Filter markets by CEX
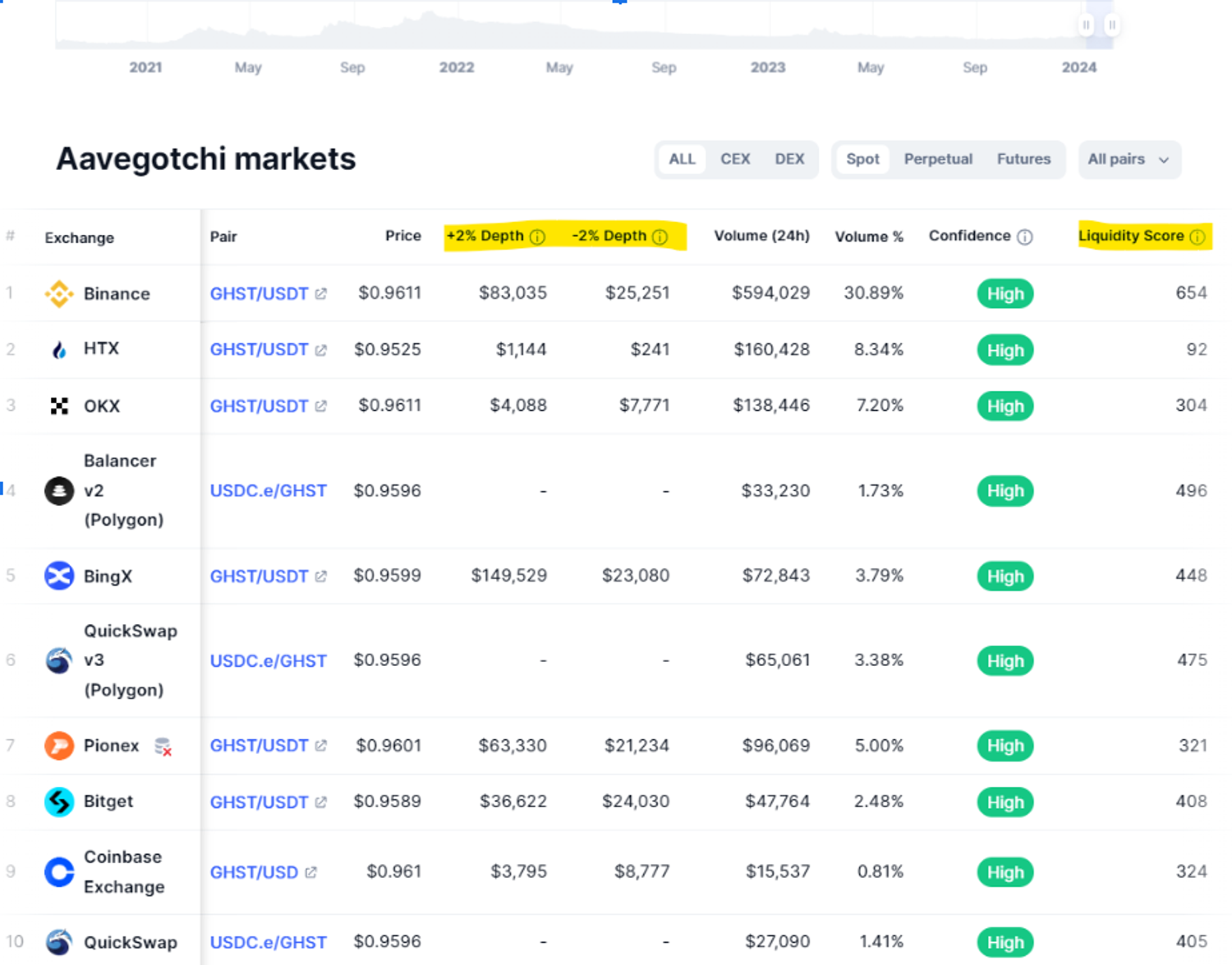Image resolution: width=1232 pixels, height=965 pixels. pos(735,159)
